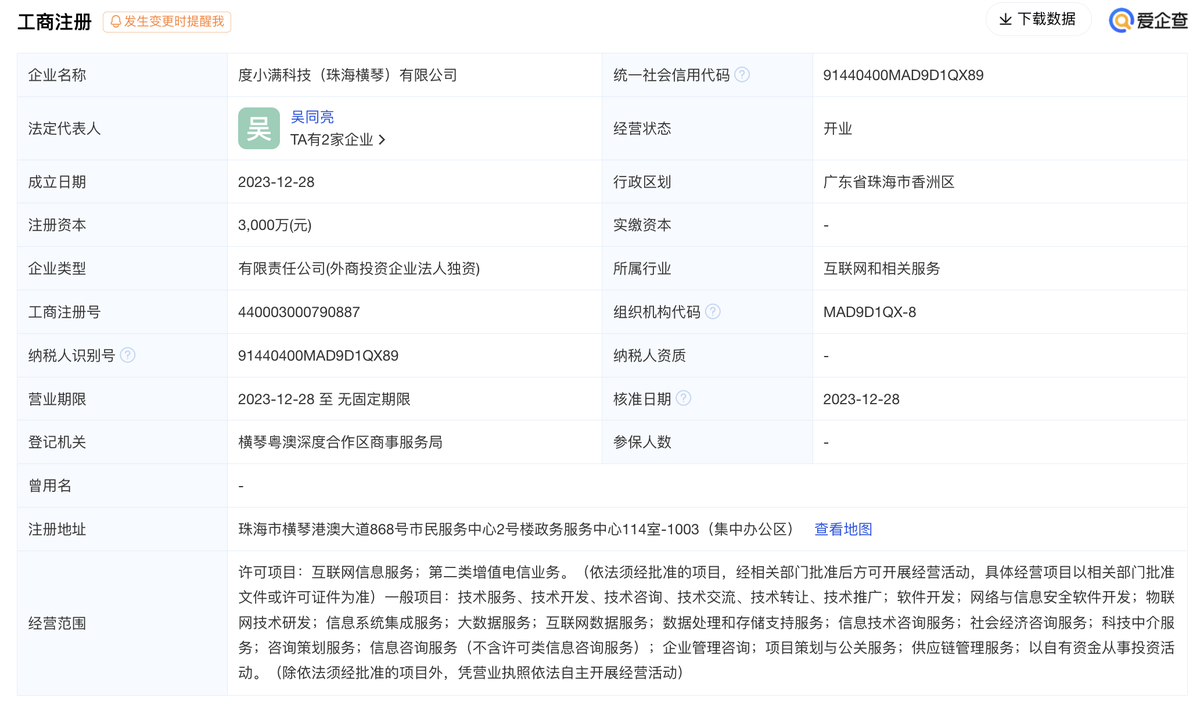Click the download arrow icon
Image resolution: width=1200 pixels, height=705 pixels.
[x=1005, y=19]
